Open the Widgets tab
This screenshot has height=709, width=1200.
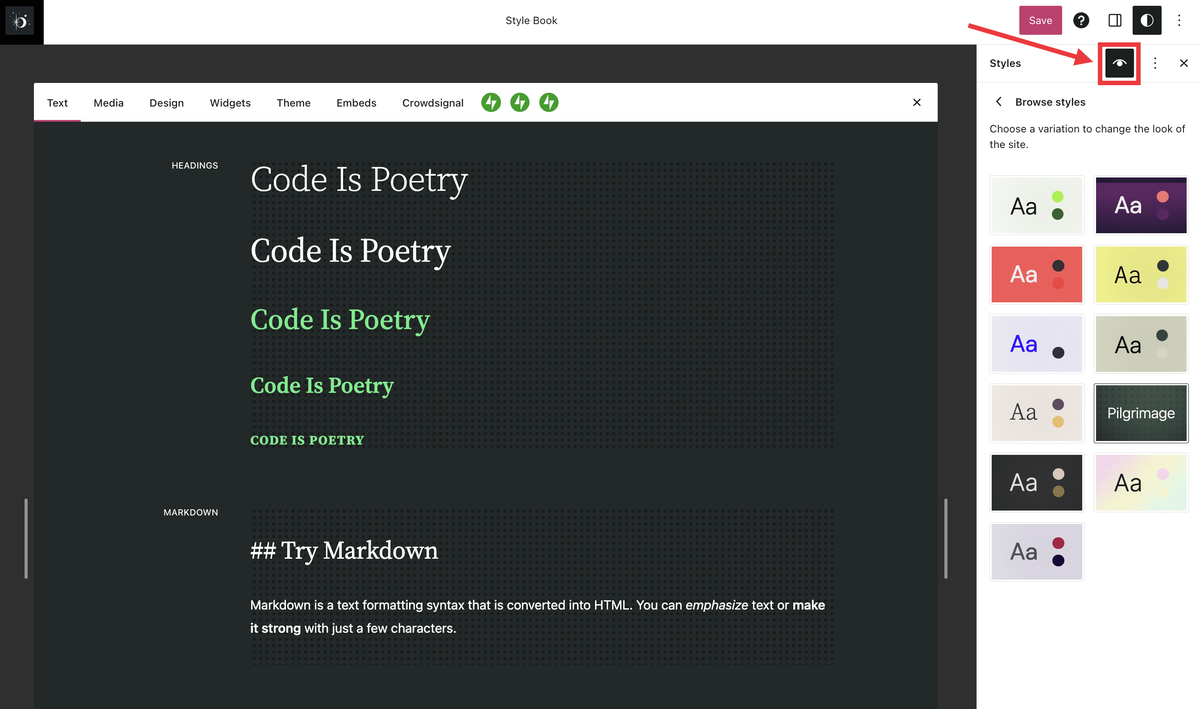tap(230, 103)
